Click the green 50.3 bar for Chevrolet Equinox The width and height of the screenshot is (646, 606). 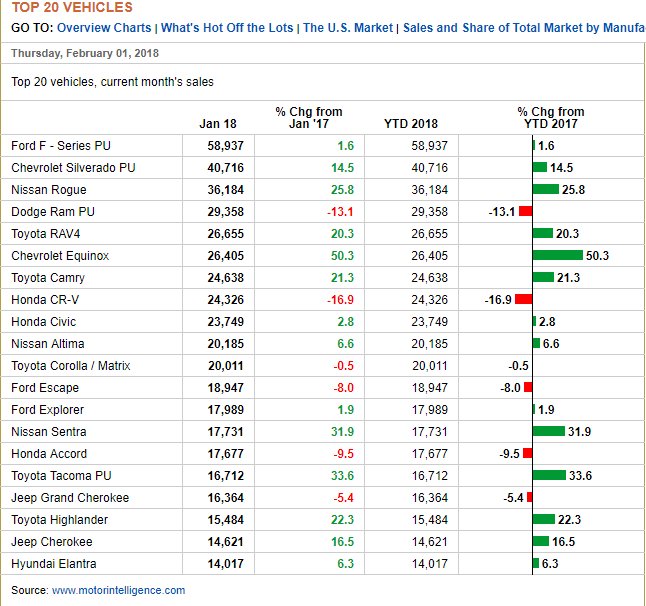(x=558, y=255)
